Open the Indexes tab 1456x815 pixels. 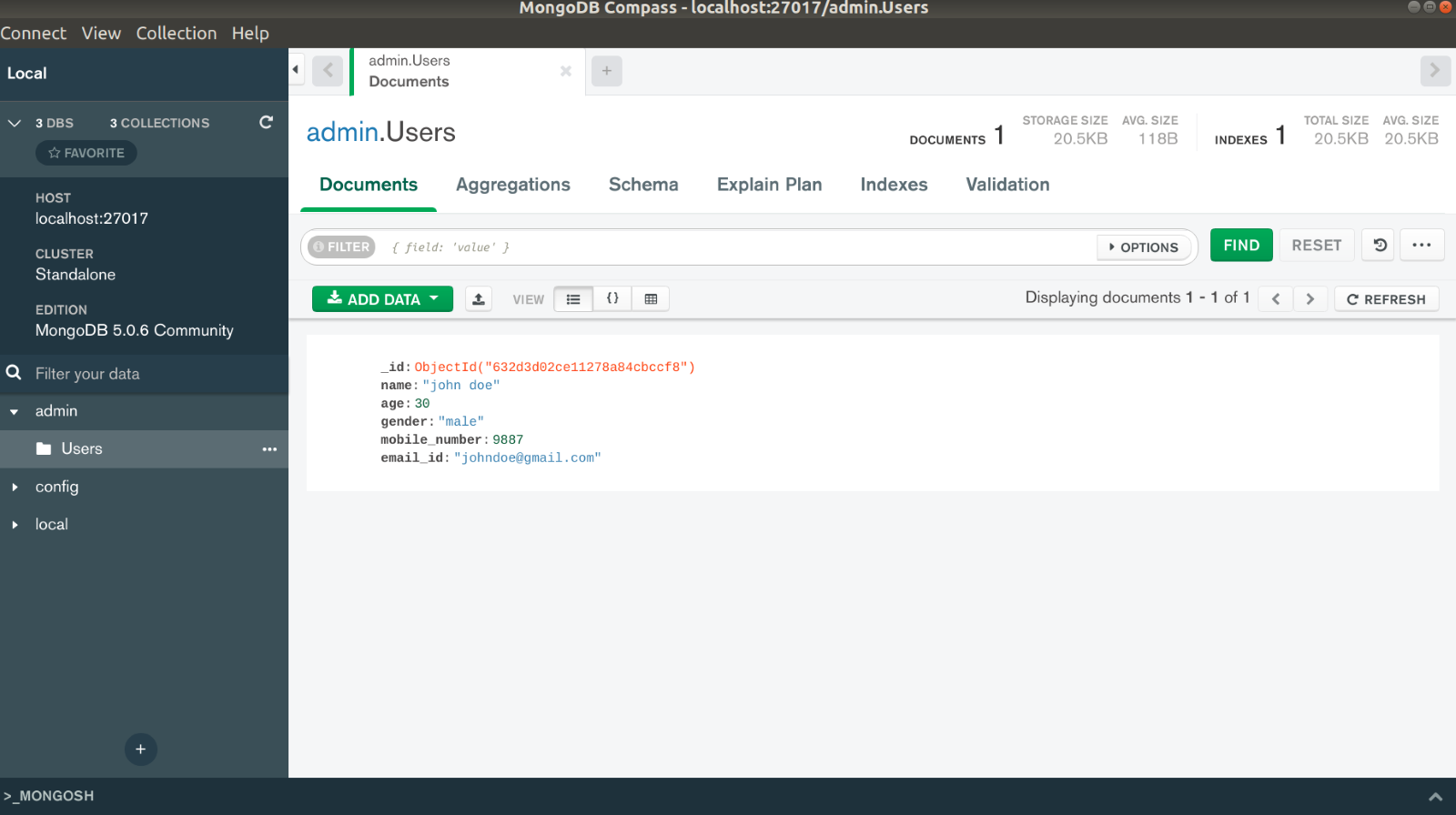(x=895, y=185)
